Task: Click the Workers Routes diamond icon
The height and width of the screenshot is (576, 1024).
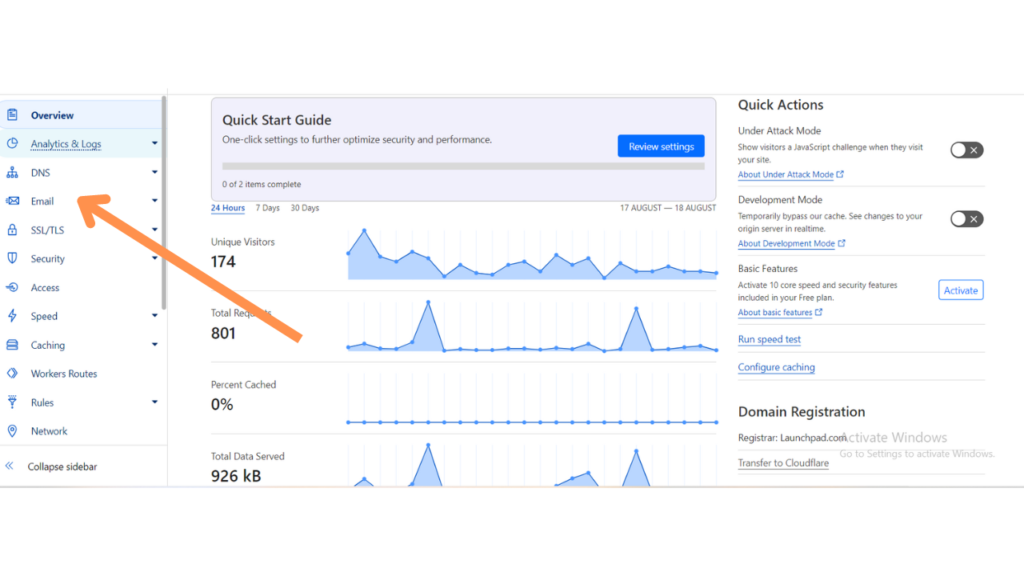Action: pyautogui.click(x=12, y=373)
